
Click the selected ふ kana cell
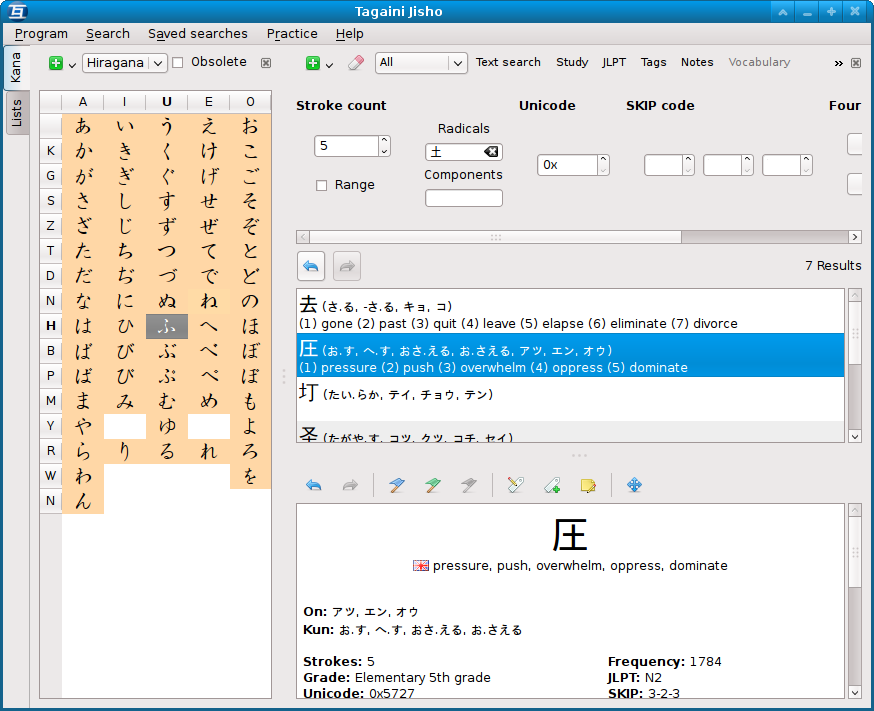pyautogui.click(x=167, y=326)
